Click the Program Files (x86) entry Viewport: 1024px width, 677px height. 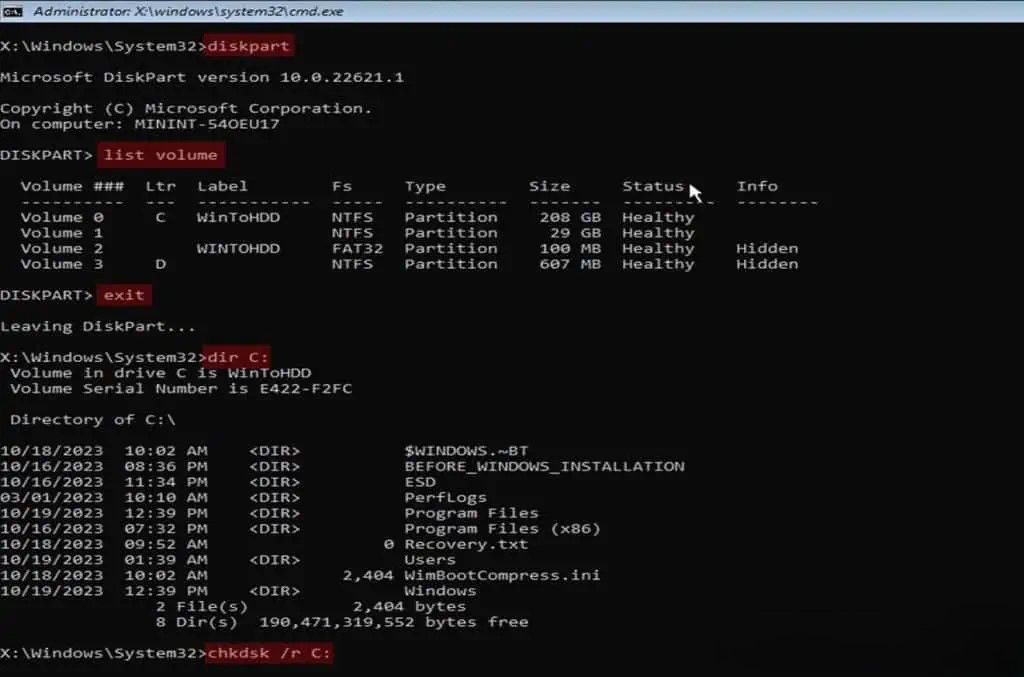click(502, 528)
